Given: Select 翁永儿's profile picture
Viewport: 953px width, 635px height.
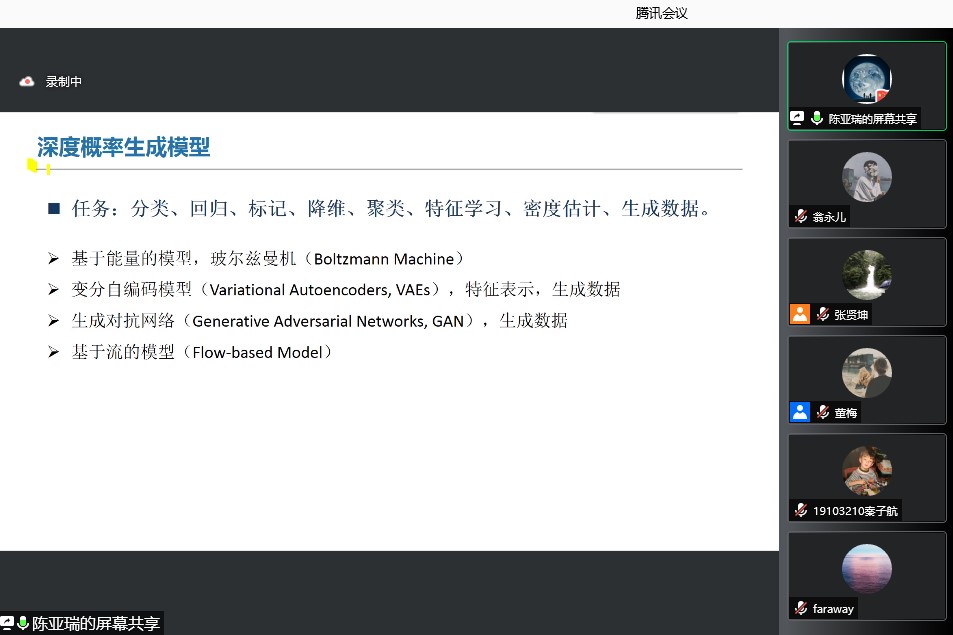Looking at the screenshot, I should click(866, 177).
